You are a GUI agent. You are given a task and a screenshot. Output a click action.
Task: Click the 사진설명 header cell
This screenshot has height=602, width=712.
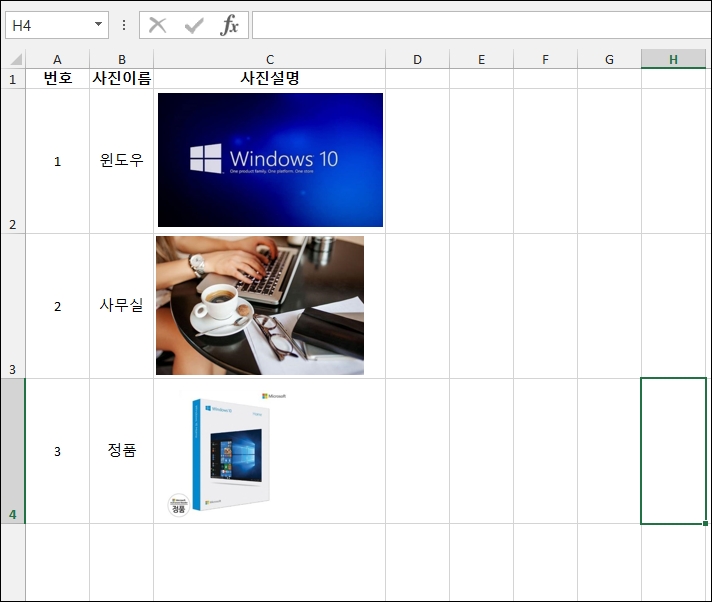[x=270, y=79]
